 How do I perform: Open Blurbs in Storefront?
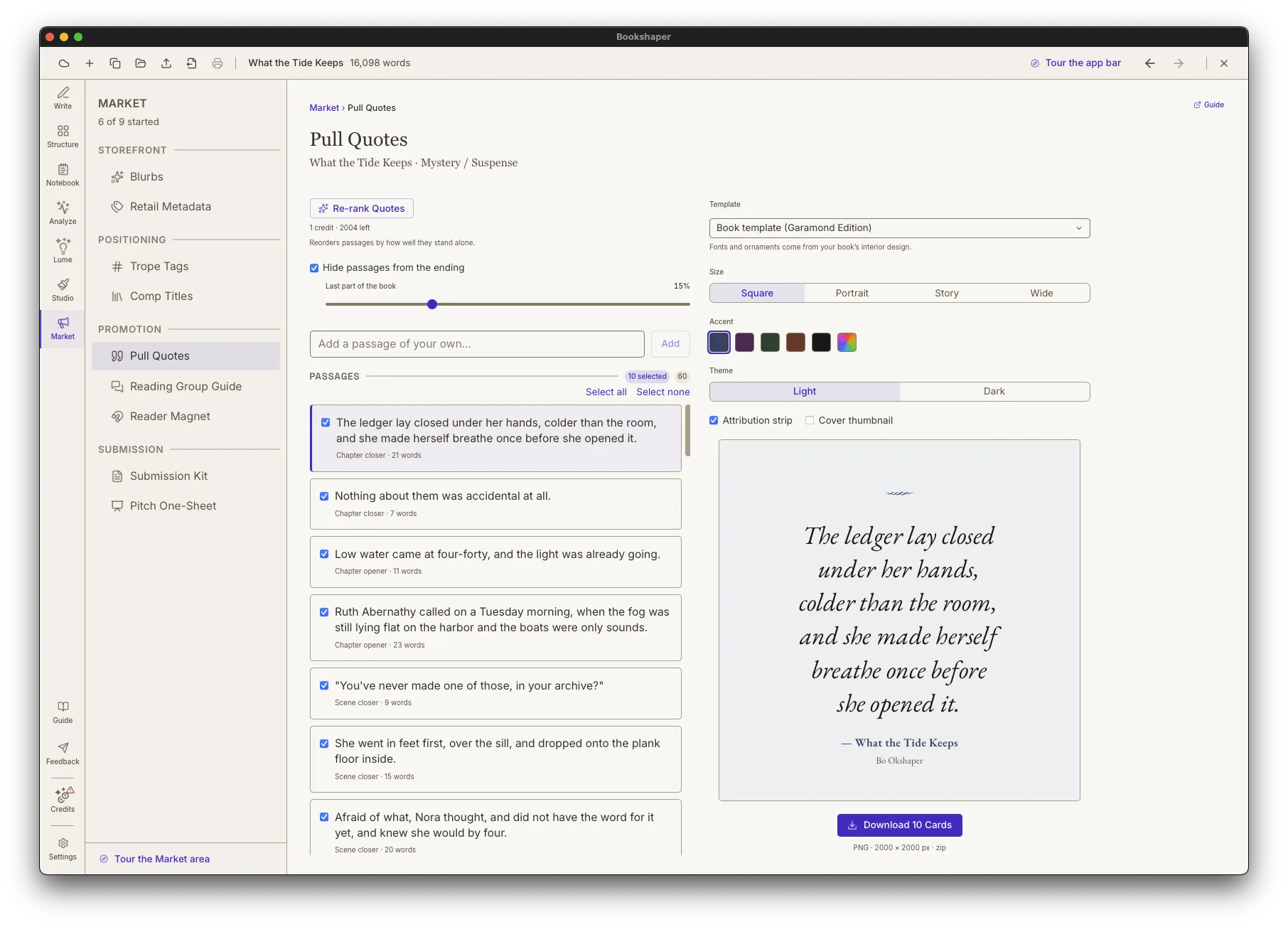(x=186, y=177)
